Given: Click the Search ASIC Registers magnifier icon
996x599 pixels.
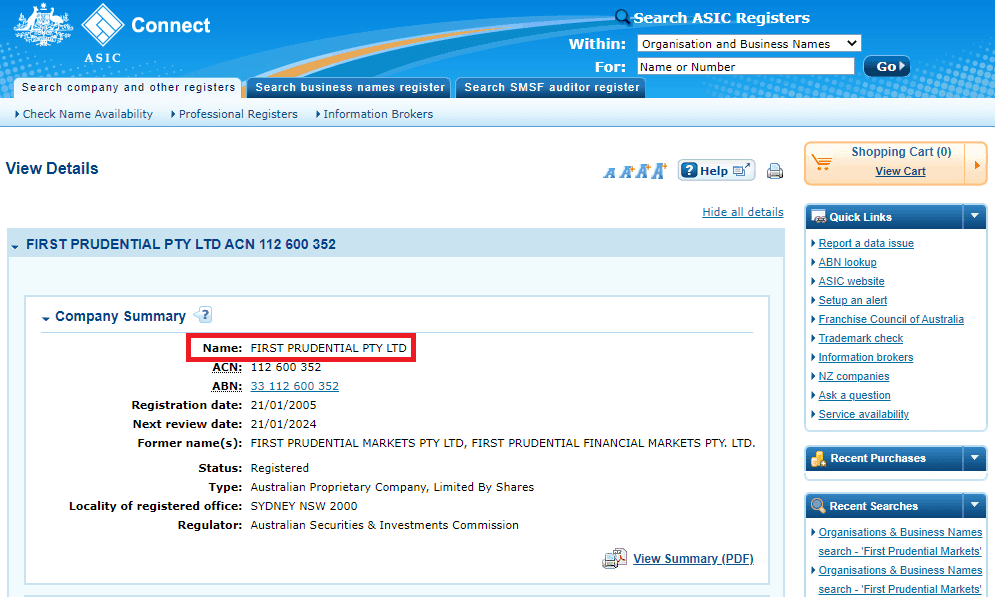Looking at the screenshot, I should click(622, 17).
